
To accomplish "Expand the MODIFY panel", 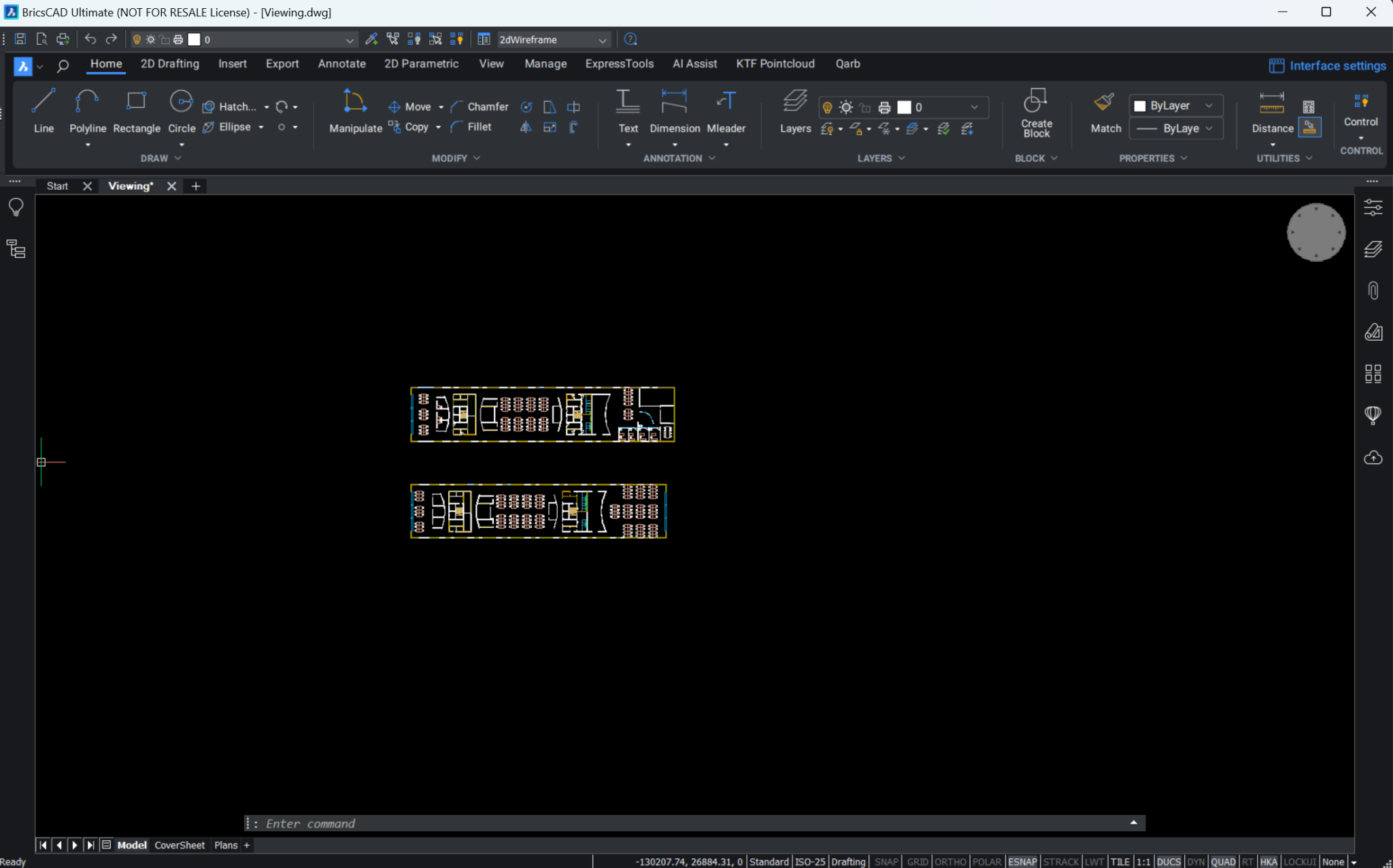I will tap(456, 158).
